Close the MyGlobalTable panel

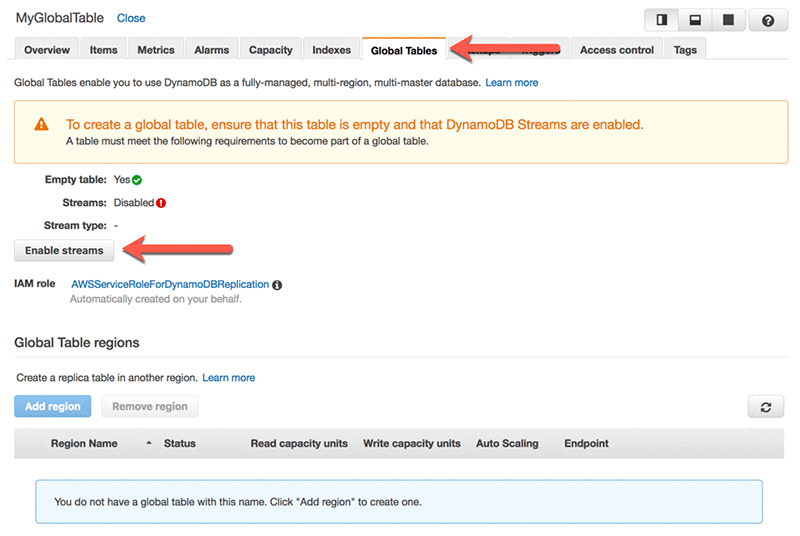pos(131,18)
